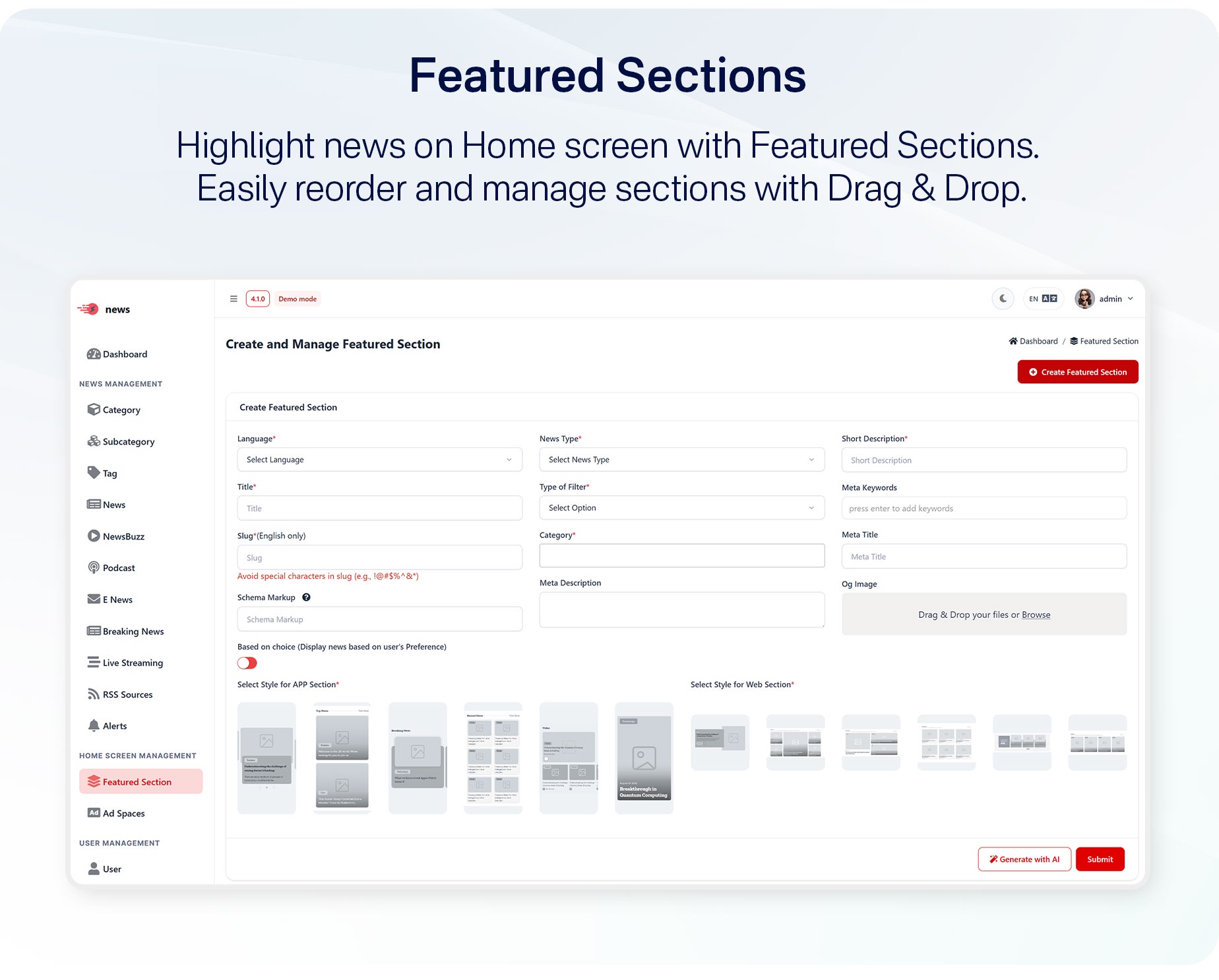Viewport: 1219px width, 980px height.
Task: Select the first APP section style thumbnail
Action: point(266,758)
